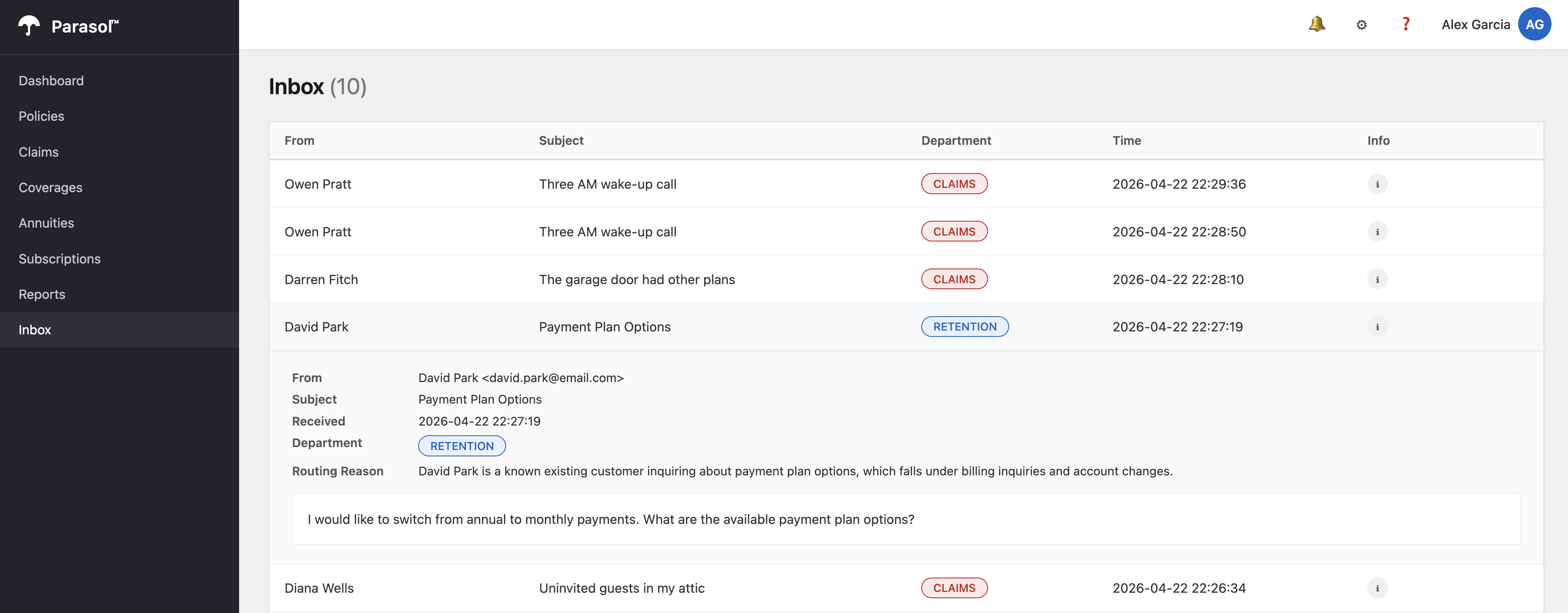Expand the garage door message row

point(637,279)
